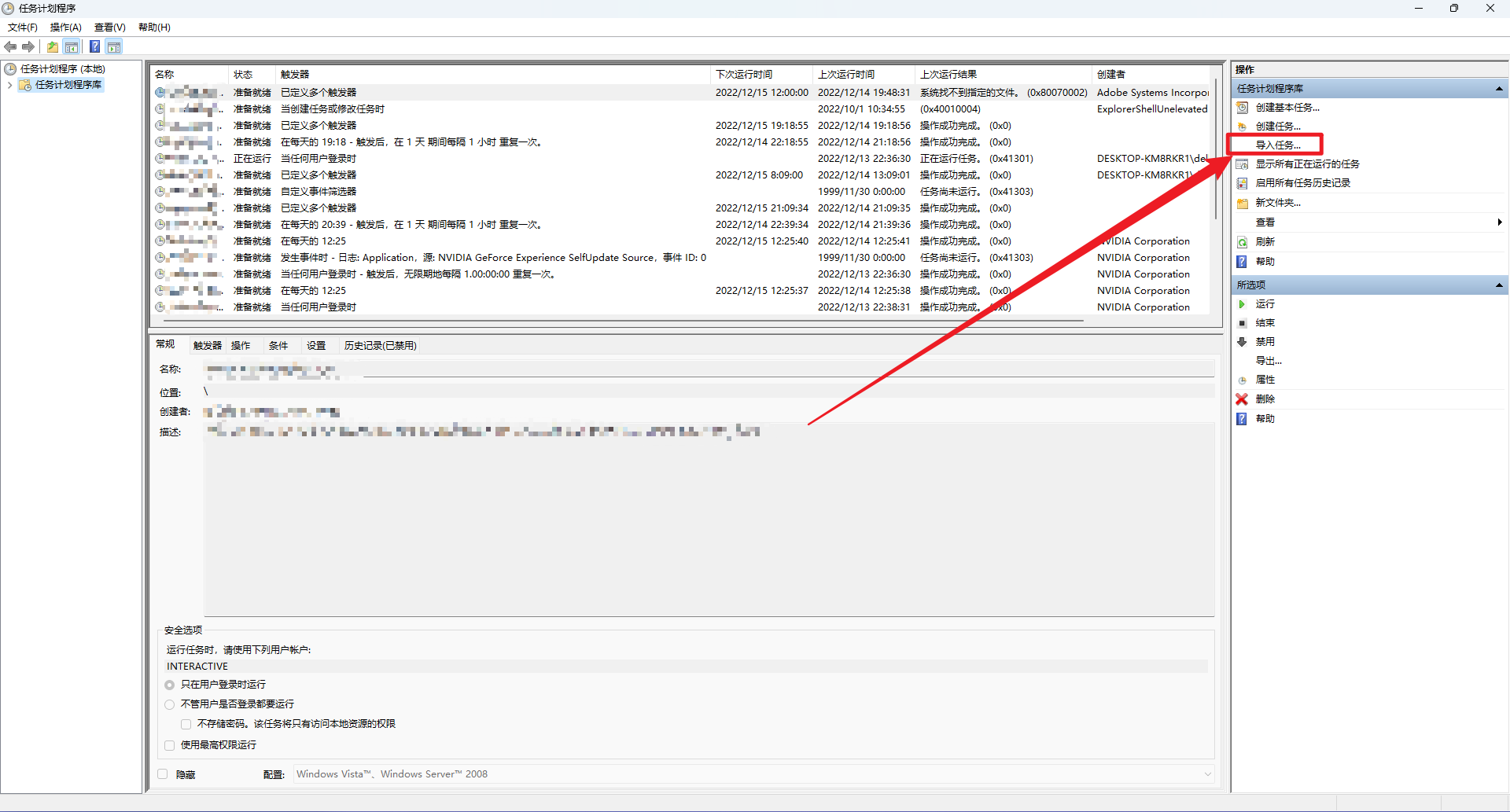The width and height of the screenshot is (1510, 812).
Task: Click the 任务计划程序库 folder icon in tree
Action: (x=25, y=85)
